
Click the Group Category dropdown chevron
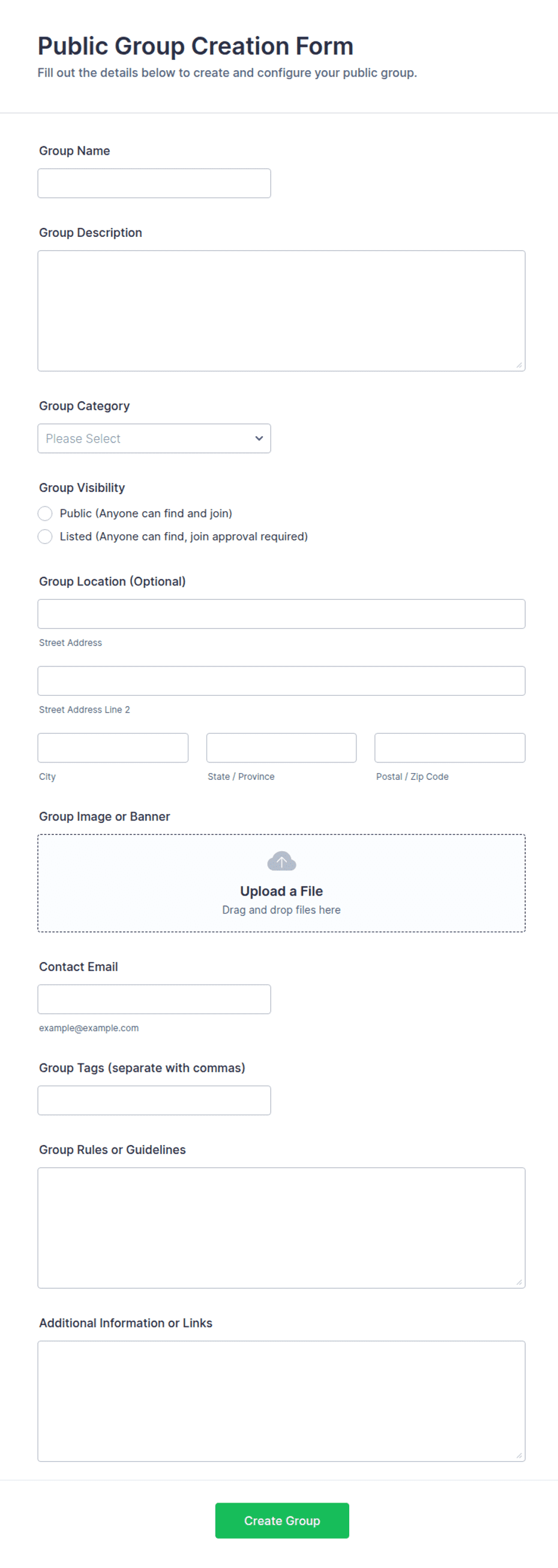pyautogui.click(x=259, y=438)
